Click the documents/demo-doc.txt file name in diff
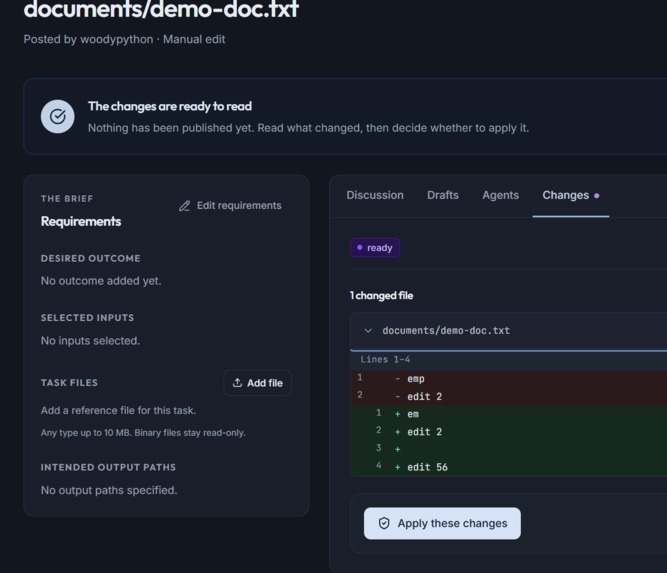Screen dimensions: 667x573 click(x=446, y=331)
